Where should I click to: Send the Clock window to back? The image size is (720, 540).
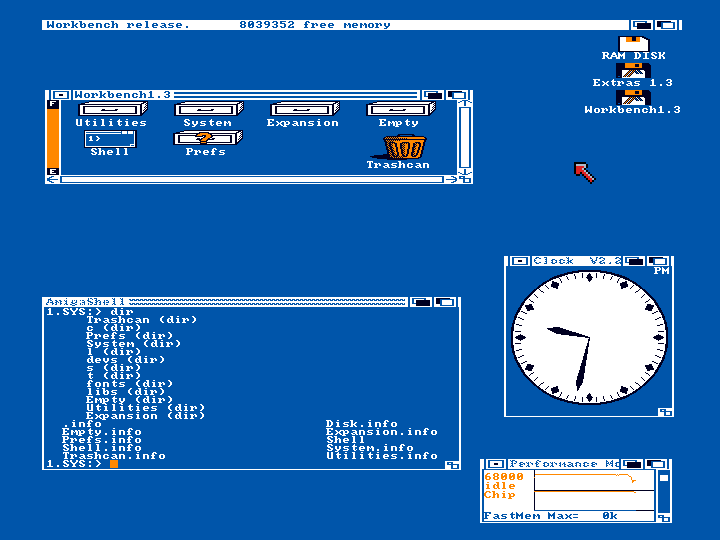tap(635, 261)
